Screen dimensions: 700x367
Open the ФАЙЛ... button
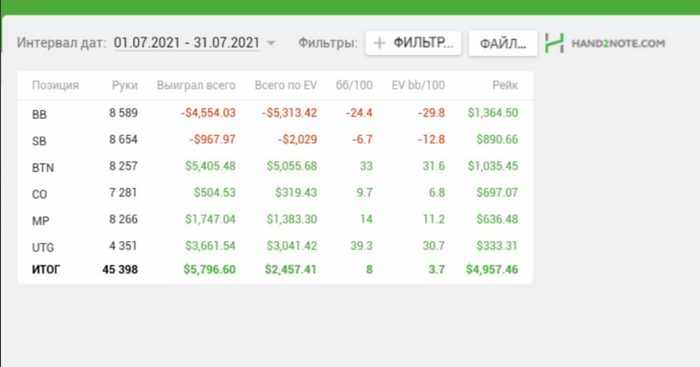click(503, 43)
